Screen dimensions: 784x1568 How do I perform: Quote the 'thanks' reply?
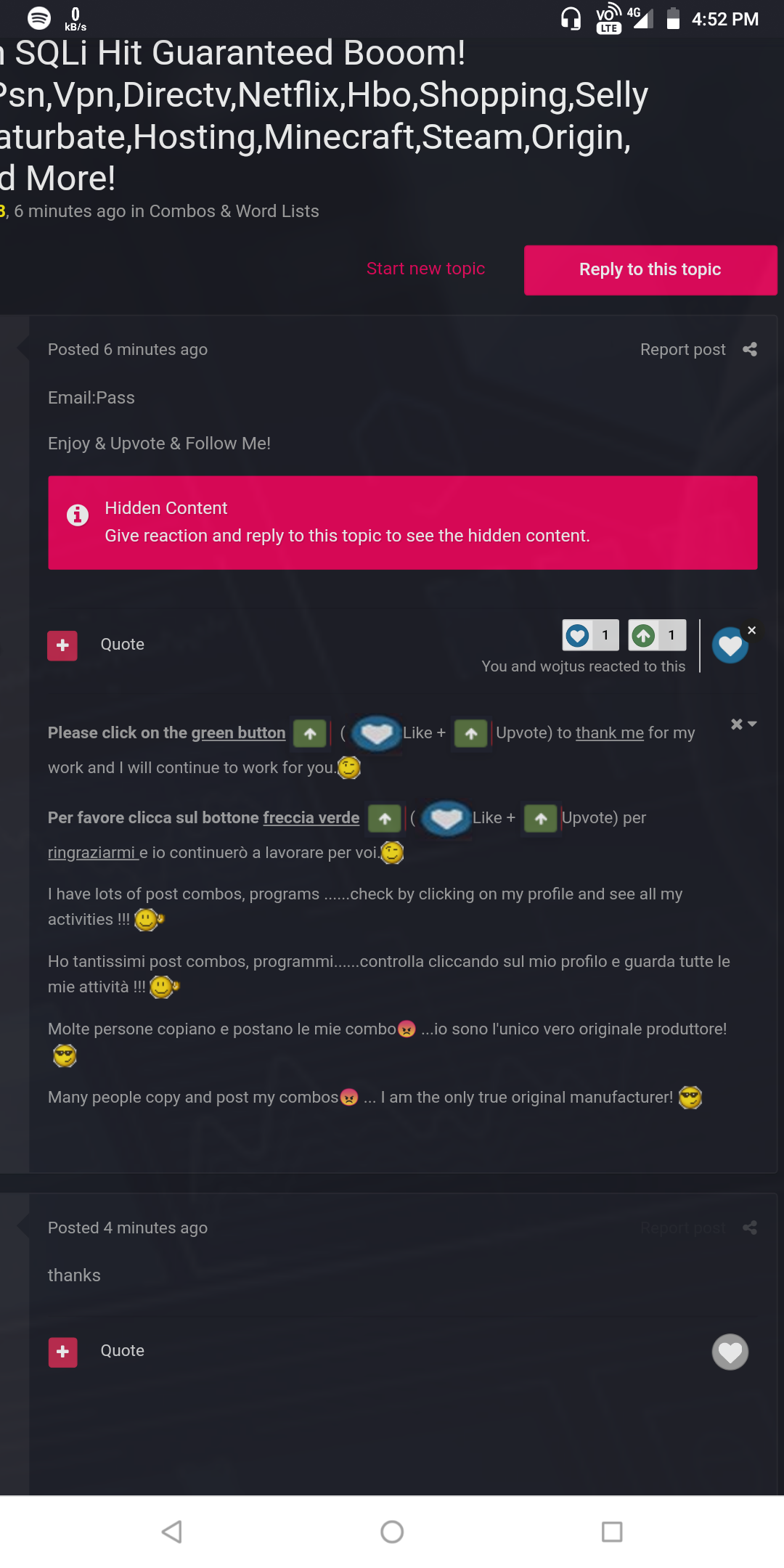tap(122, 1351)
